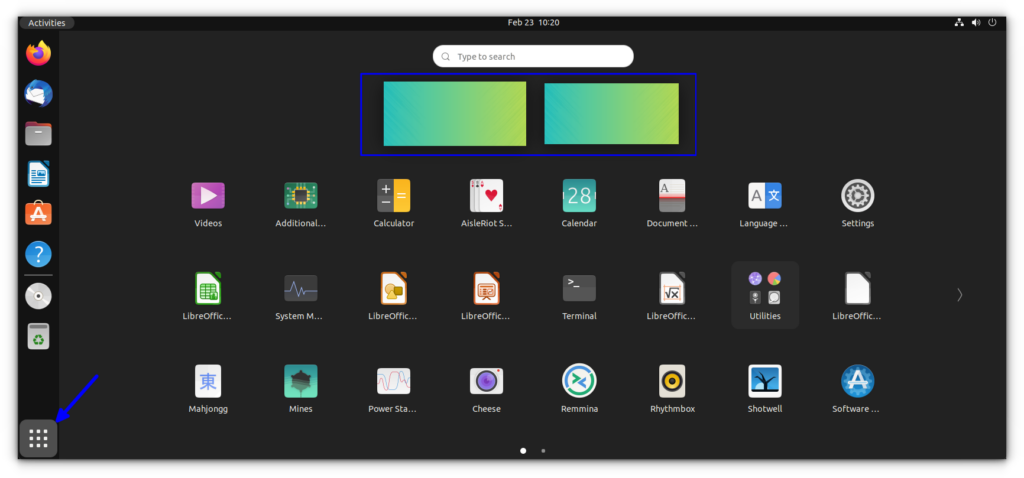The height and width of the screenshot is (478, 1024).
Task: Select the second workspace thumbnail
Action: (611, 114)
